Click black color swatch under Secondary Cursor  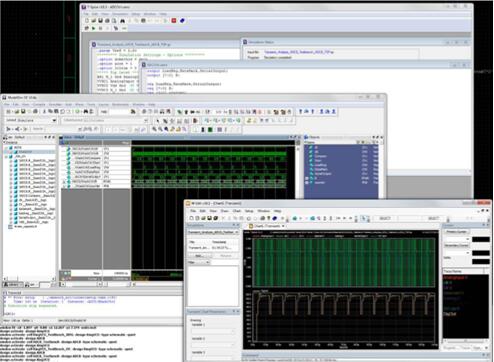[x=481, y=253]
